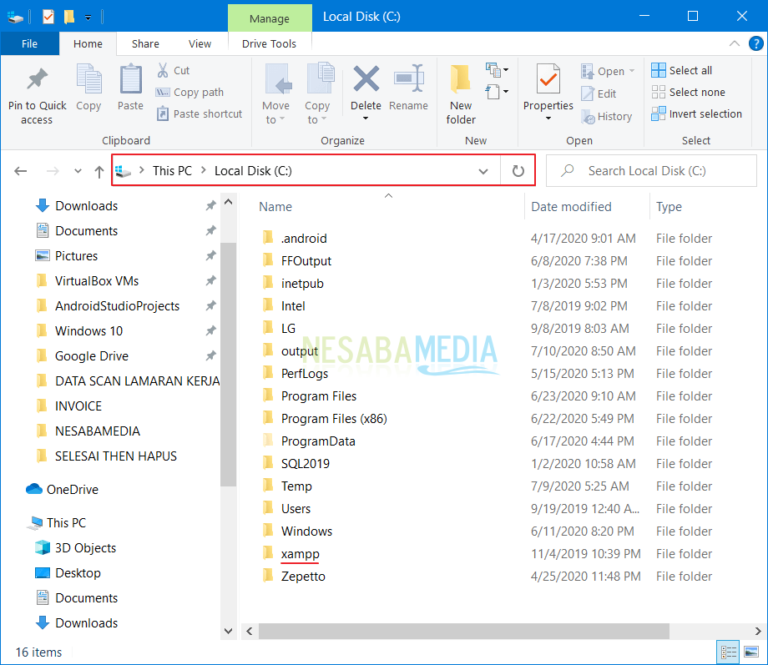Image resolution: width=768 pixels, height=665 pixels.
Task: Select the xampp folder
Action: click(300, 554)
